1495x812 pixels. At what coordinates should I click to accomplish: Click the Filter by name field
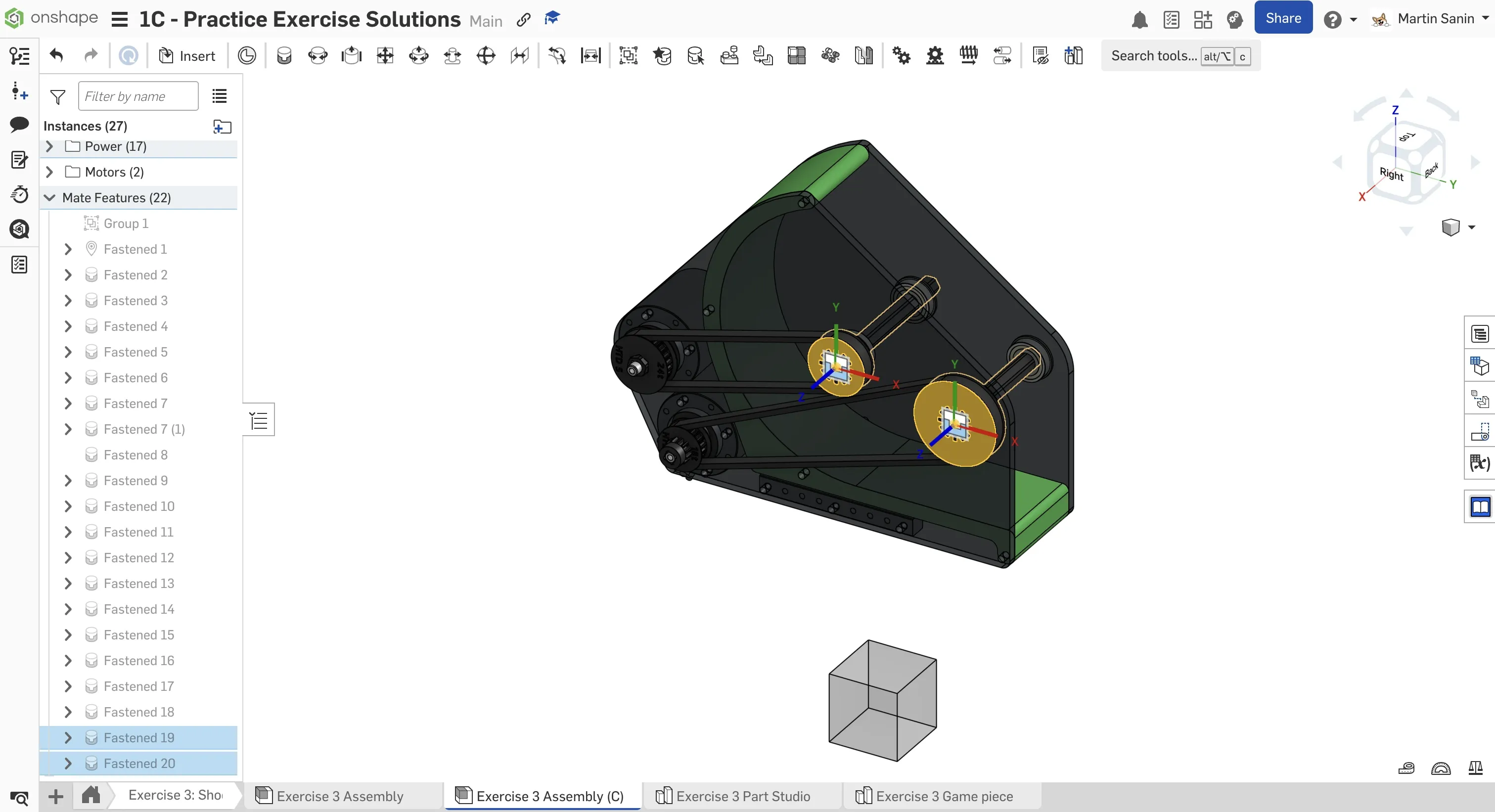[138, 96]
